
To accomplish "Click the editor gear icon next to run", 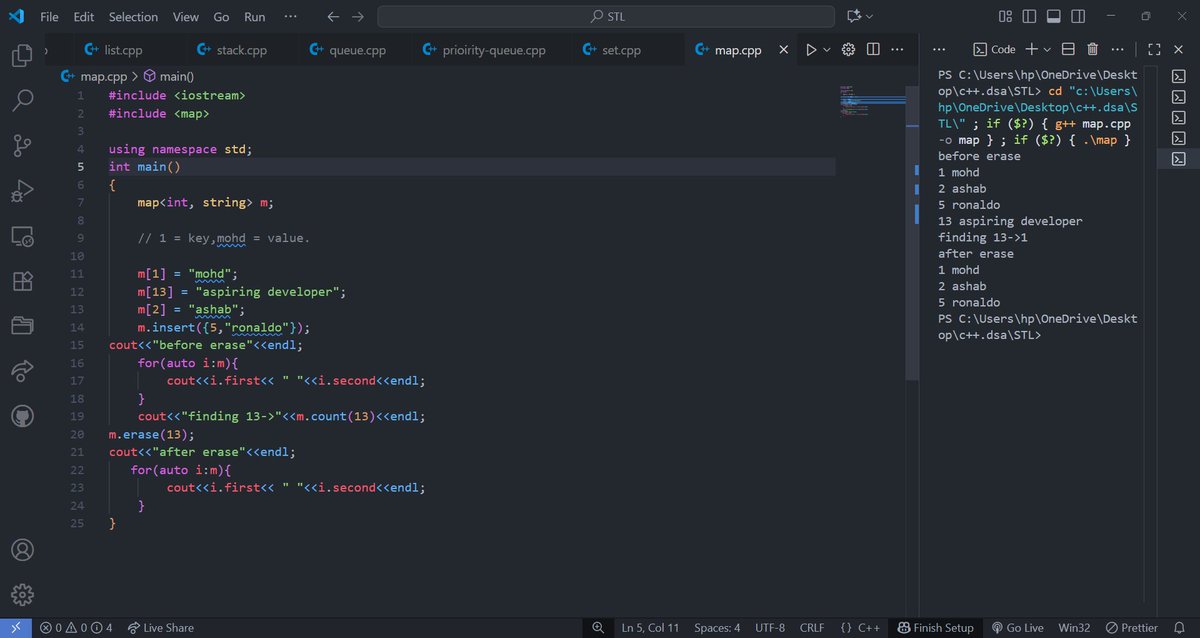I will [848, 50].
